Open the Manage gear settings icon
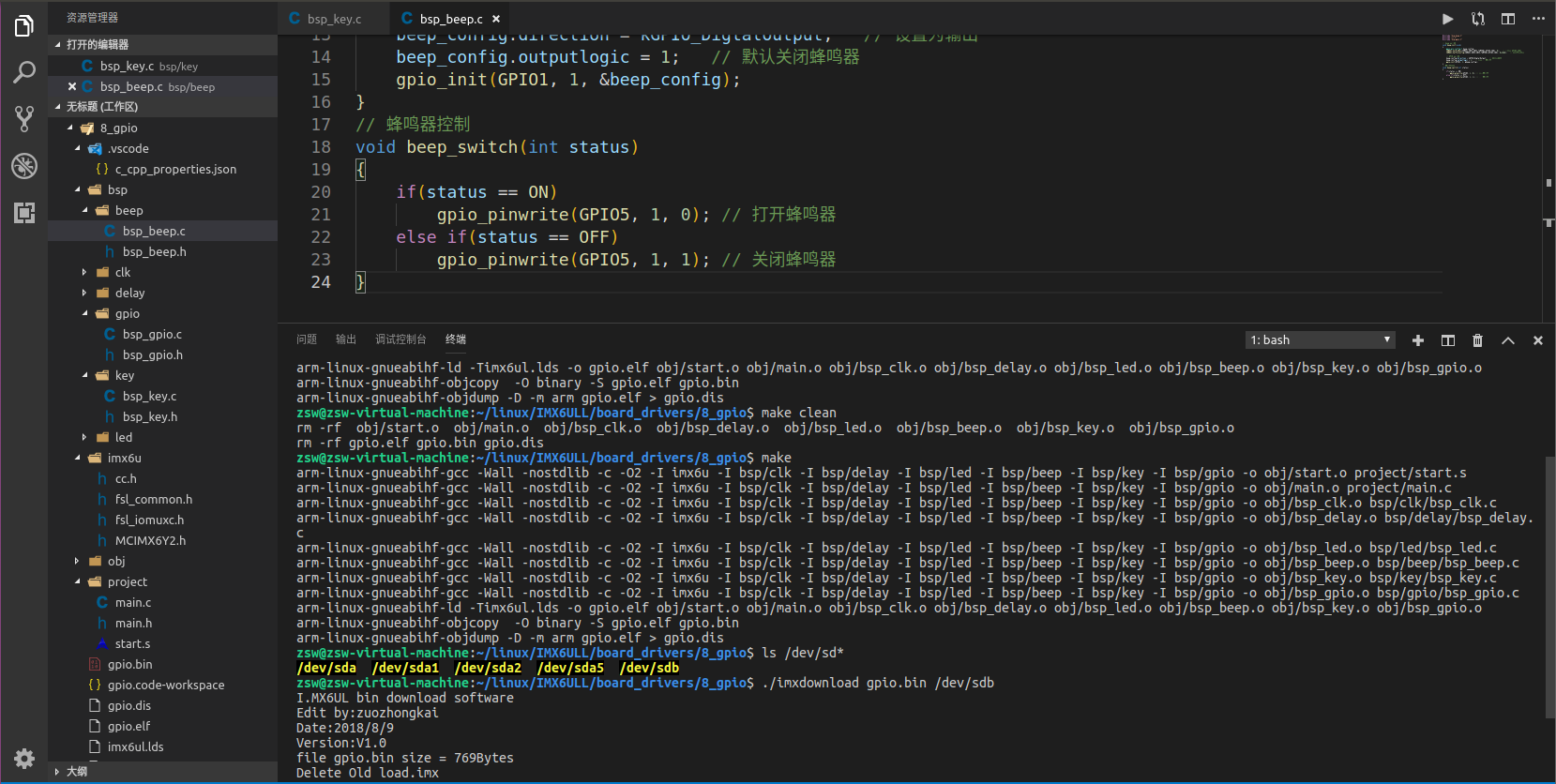 click(x=24, y=758)
